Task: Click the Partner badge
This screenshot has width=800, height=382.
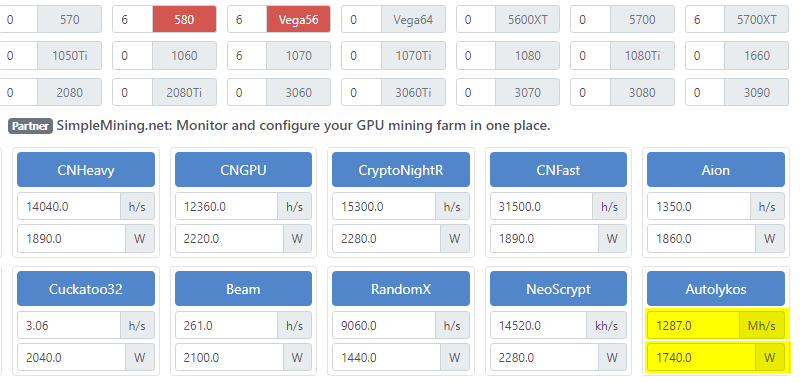Action: coord(31,125)
